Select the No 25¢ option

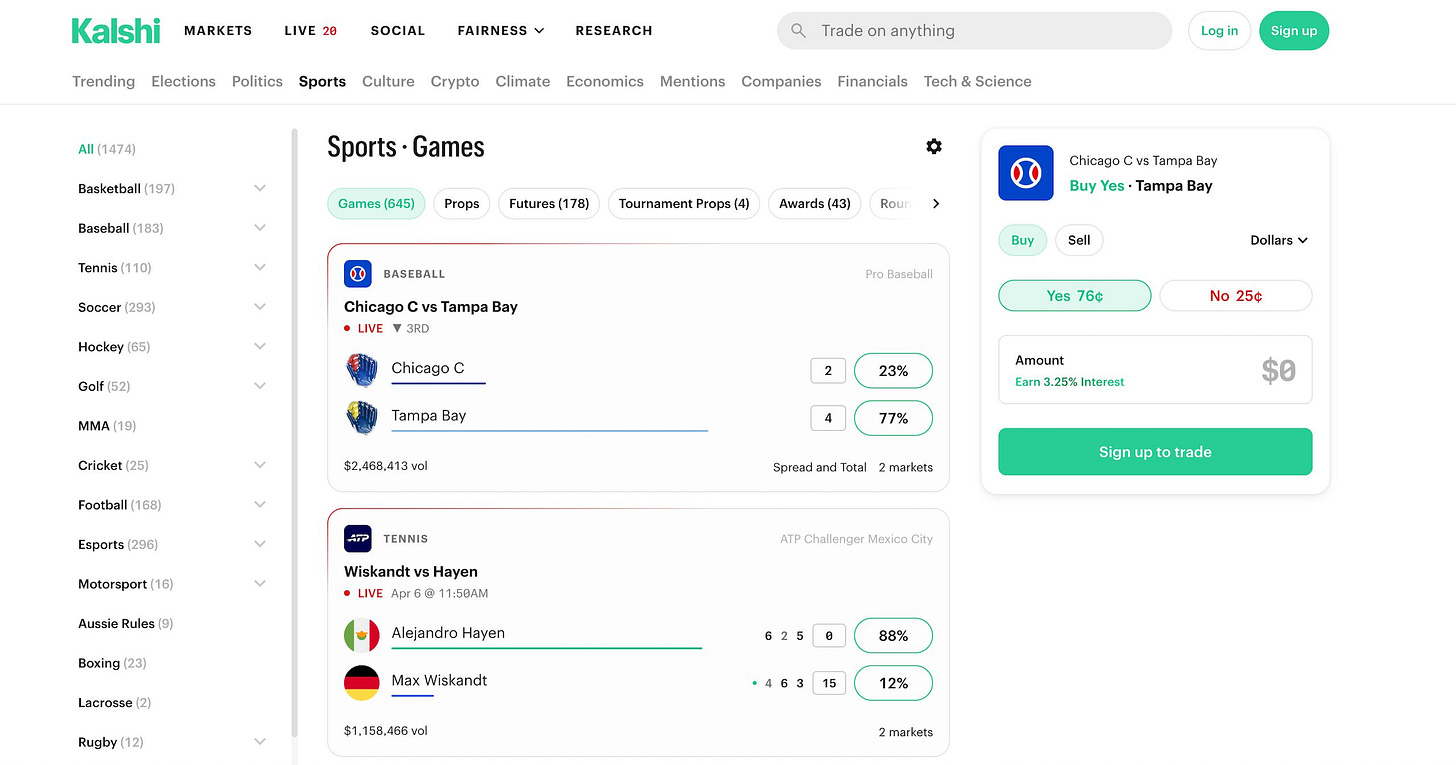[1235, 296]
